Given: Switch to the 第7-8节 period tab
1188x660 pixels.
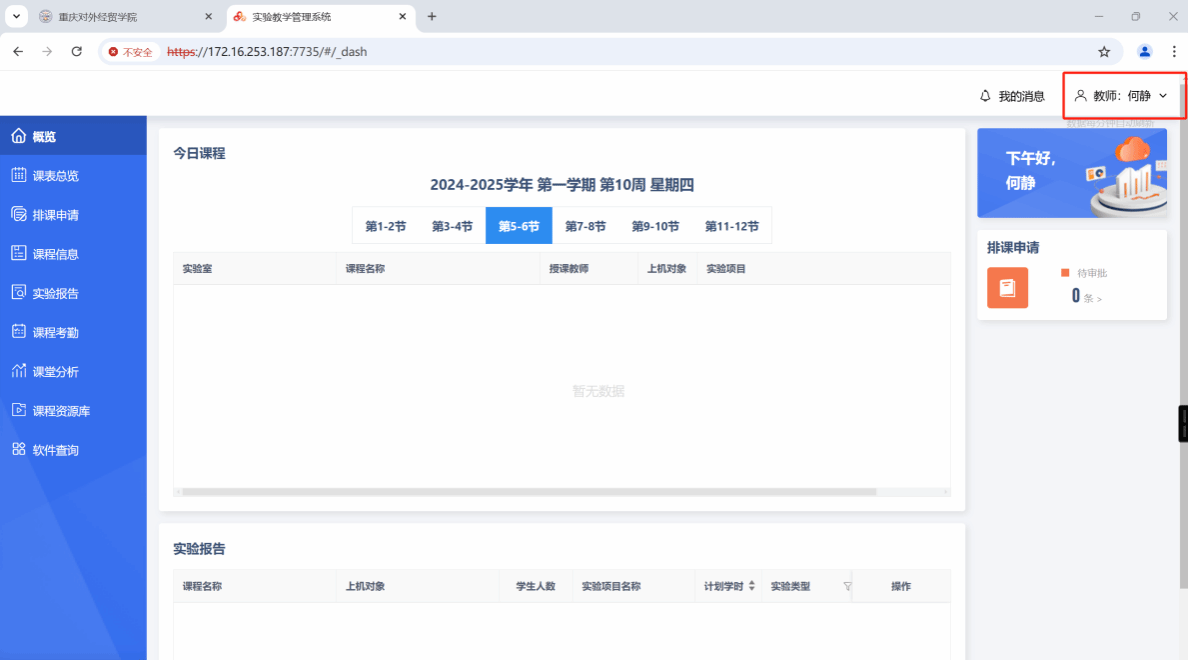Looking at the screenshot, I should pyautogui.click(x=585, y=226).
